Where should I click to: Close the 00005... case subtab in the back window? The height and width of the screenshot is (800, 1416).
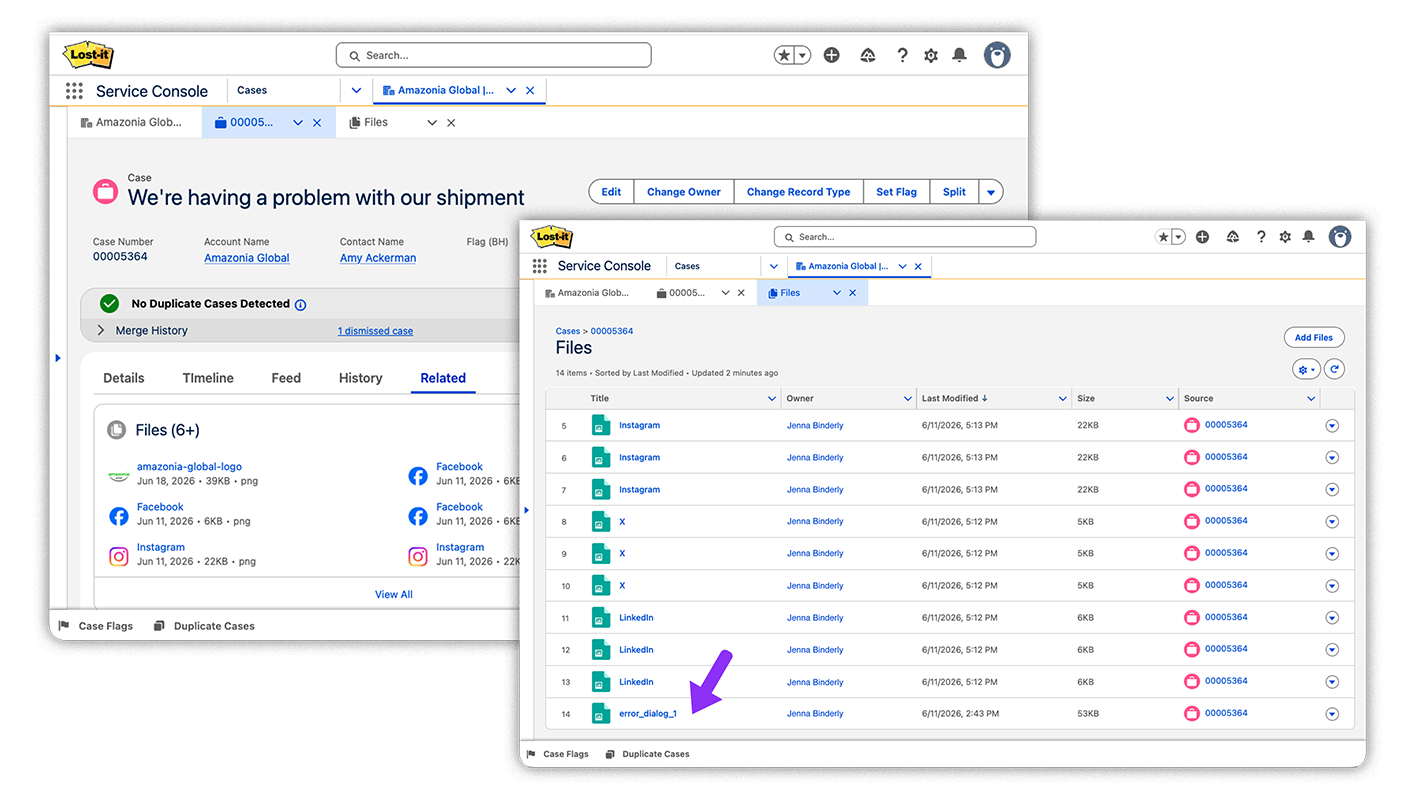pyautogui.click(x=317, y=123)
